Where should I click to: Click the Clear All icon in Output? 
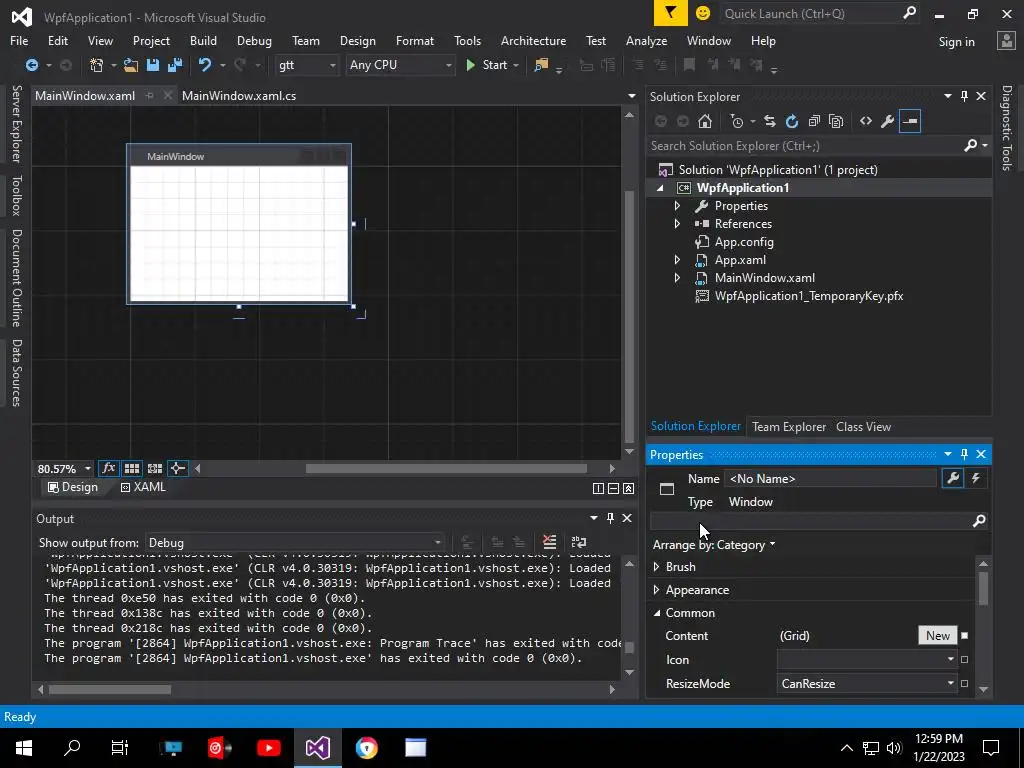click(x=550, y=542)
